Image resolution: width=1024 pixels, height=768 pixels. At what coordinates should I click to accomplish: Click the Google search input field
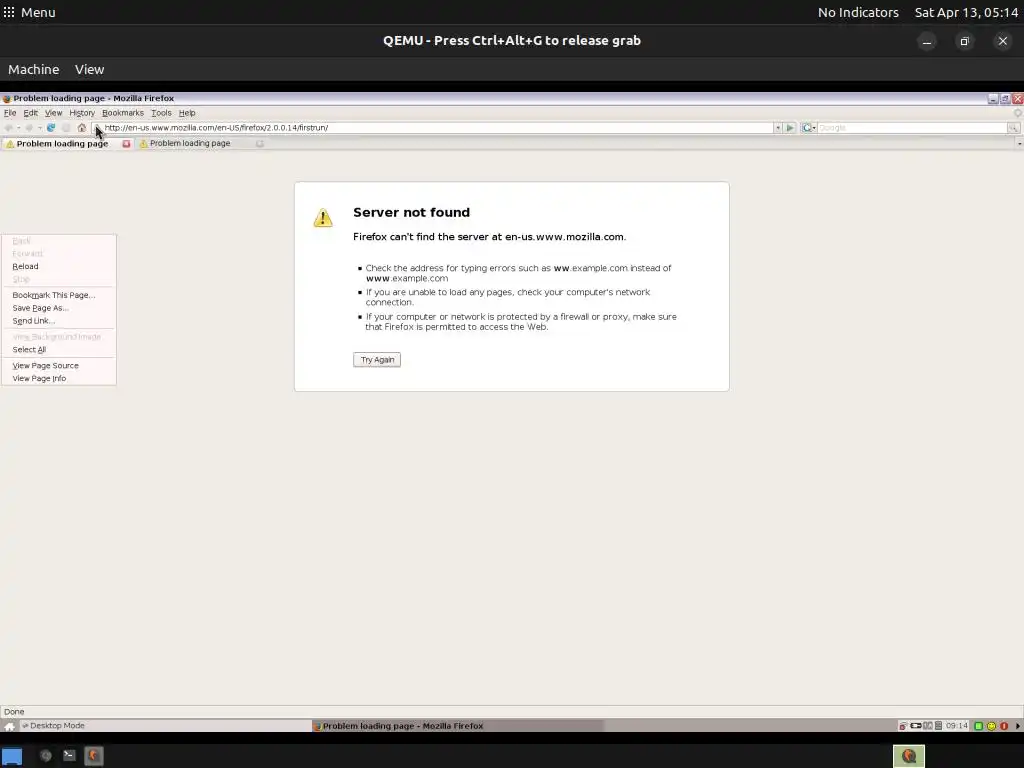(912, 128)
